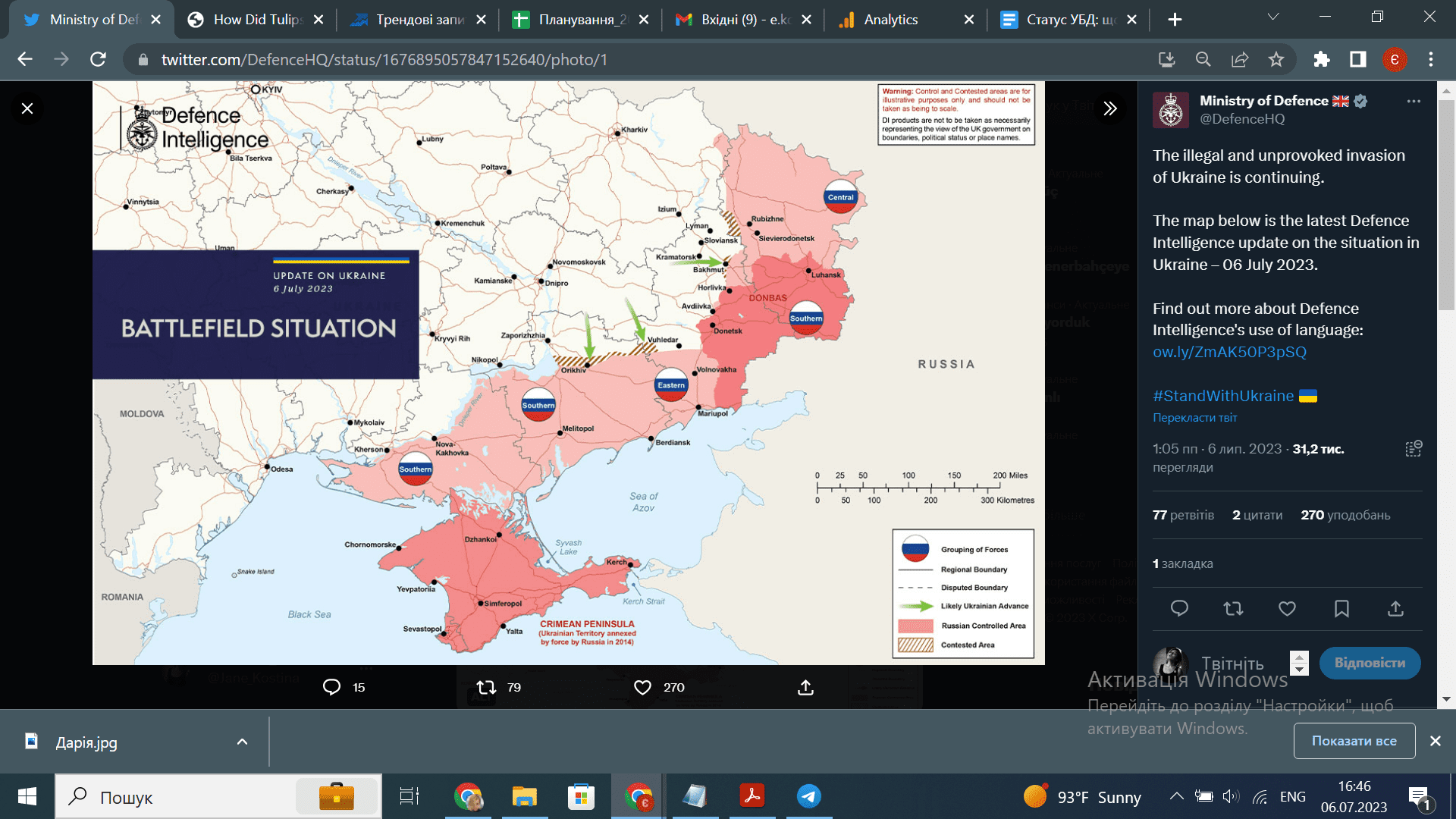Show hidden system tray icons chevron

pos(1176,796)
